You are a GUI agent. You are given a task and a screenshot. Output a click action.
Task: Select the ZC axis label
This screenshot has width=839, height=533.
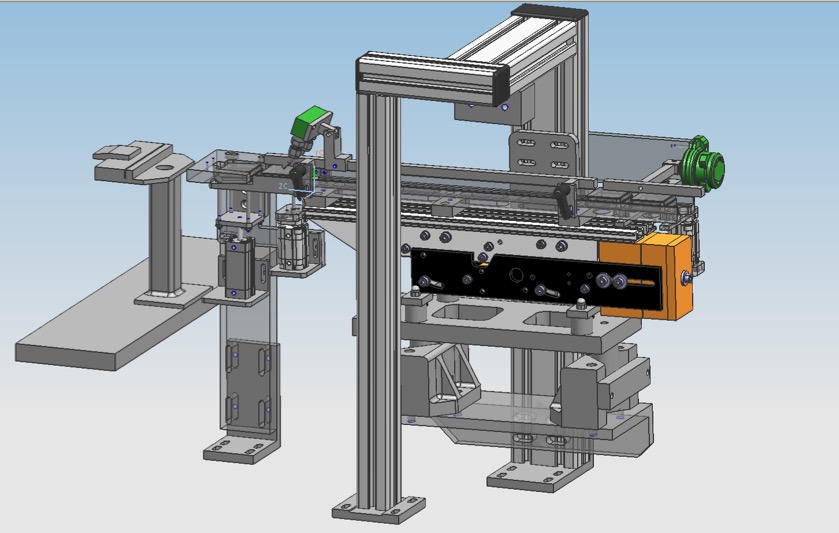284,186
